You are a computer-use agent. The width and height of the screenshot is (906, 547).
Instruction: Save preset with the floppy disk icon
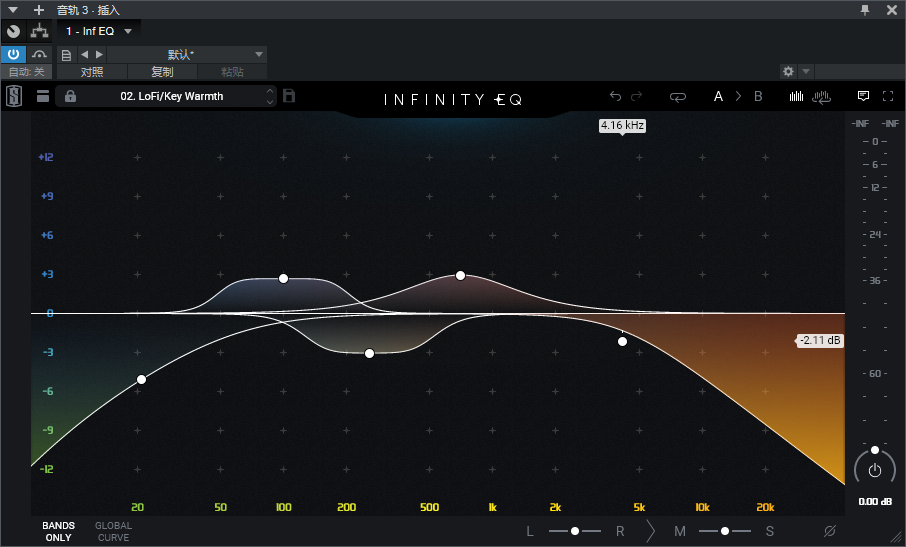pos(289,96)
